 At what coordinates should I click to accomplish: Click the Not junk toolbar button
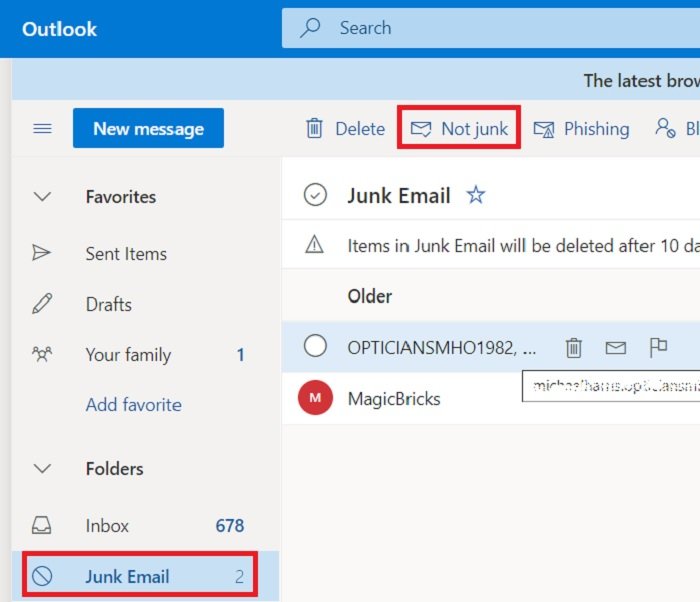[x=459, y=129]
